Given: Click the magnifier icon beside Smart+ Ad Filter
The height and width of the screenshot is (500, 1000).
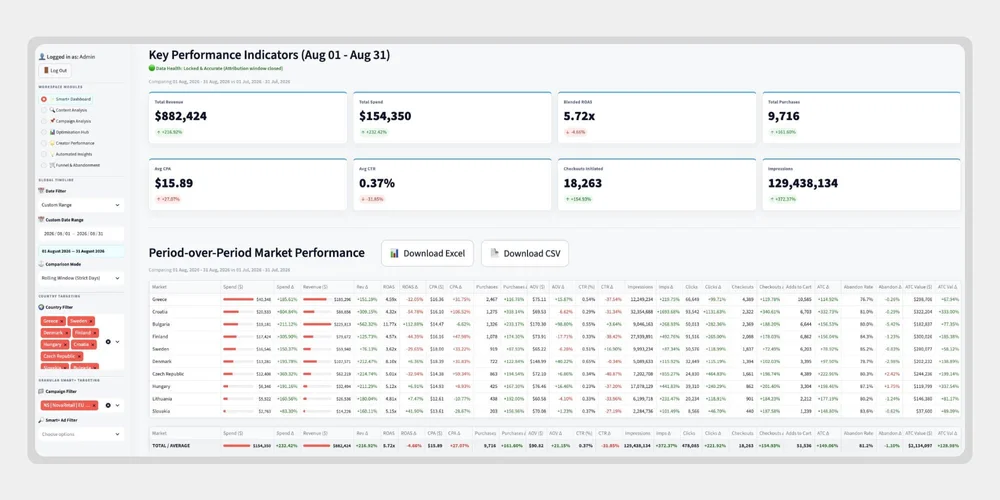Looking at the screenshot, I should [x=41, y=420].
